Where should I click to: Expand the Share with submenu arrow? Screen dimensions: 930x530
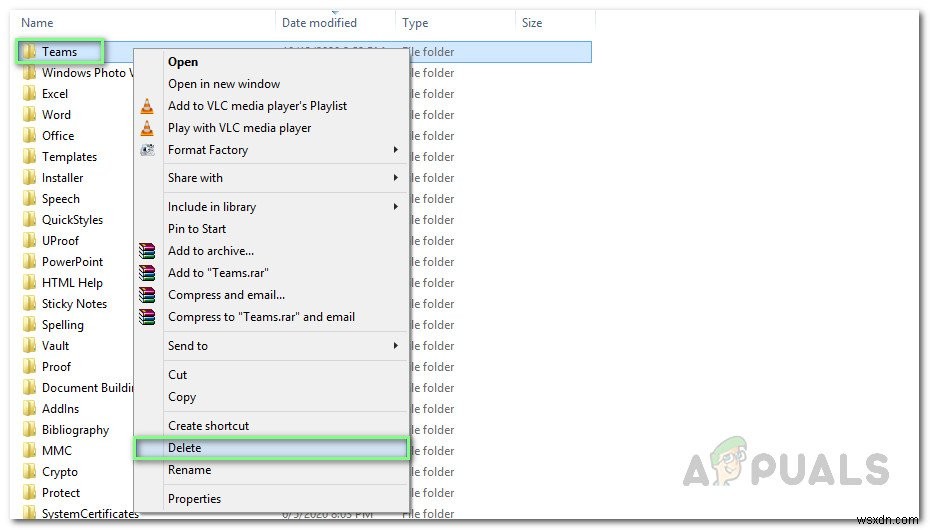tap(396, 178)
